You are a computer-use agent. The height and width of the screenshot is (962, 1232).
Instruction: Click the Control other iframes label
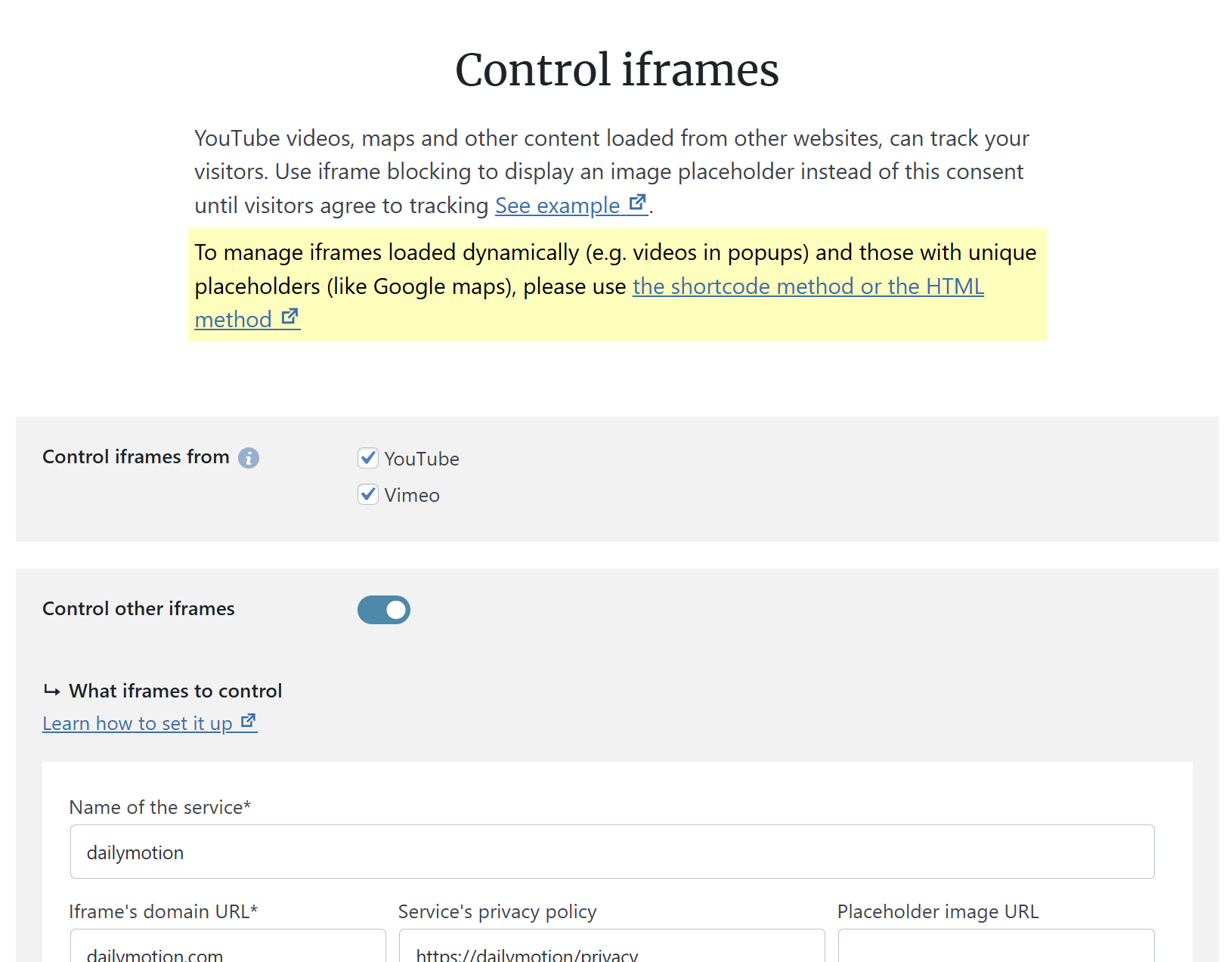(138, 608)
